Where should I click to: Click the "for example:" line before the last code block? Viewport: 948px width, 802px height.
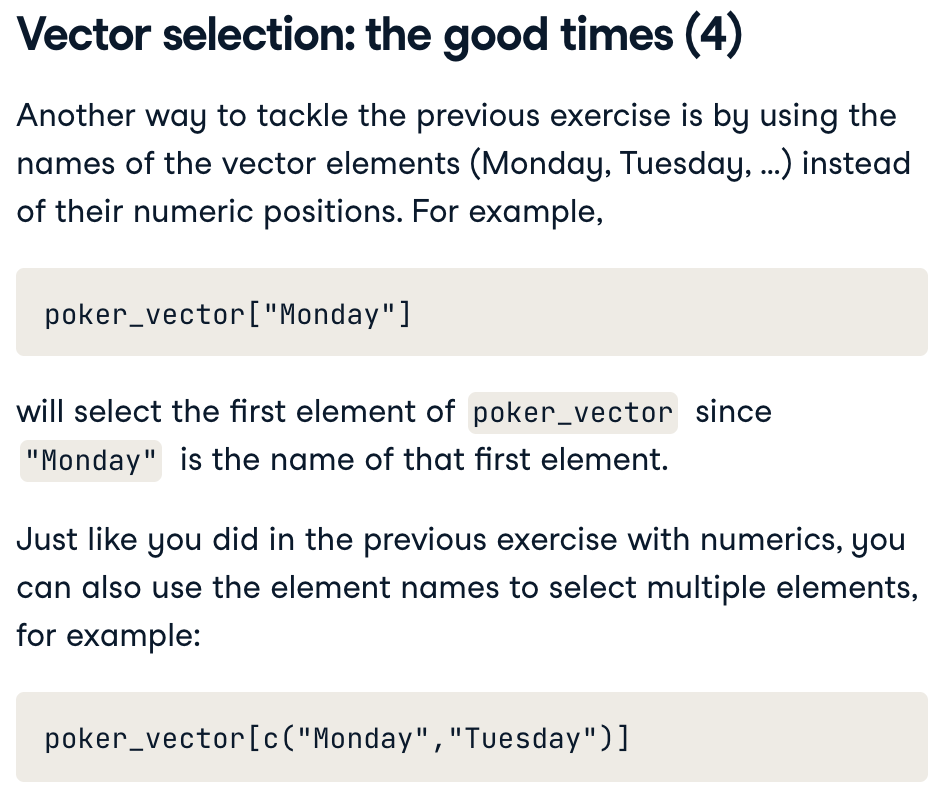pos(108,635)
